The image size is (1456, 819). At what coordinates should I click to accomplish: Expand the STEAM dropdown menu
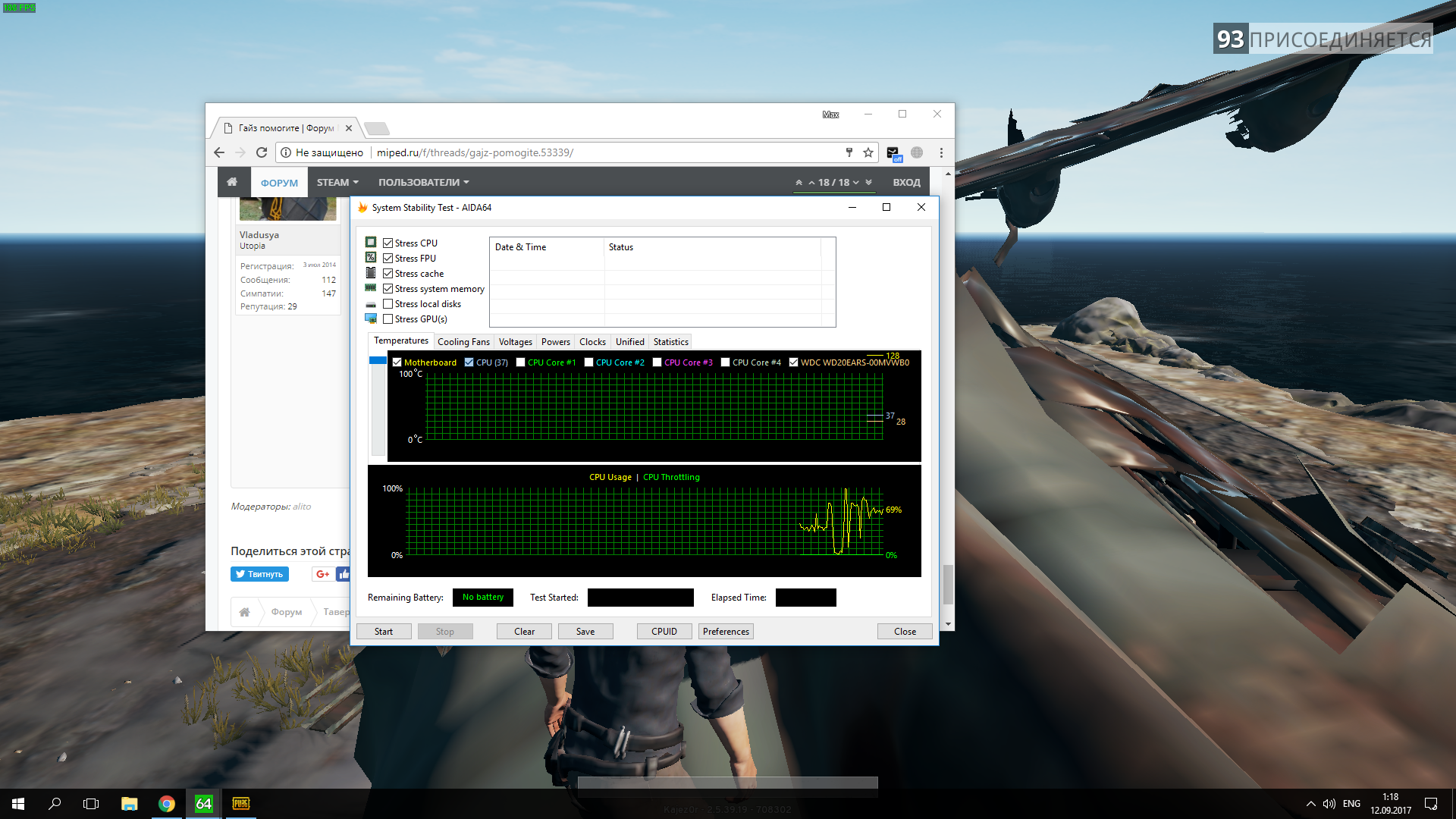click(337, 182)
